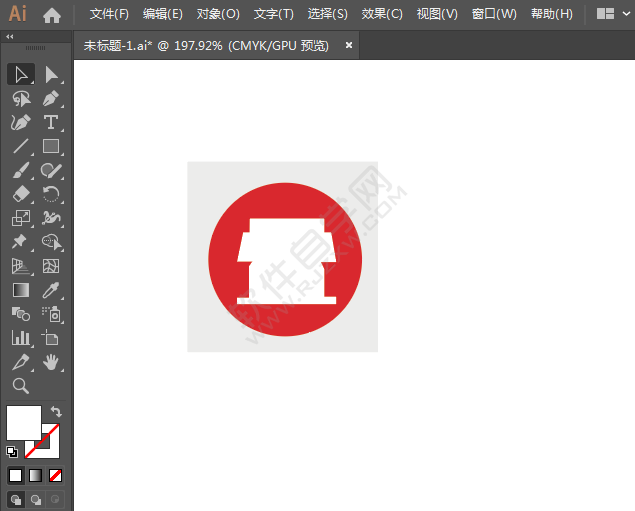635x511 pixels.
Task: Set paint mode to None
Action: (55, 475)
